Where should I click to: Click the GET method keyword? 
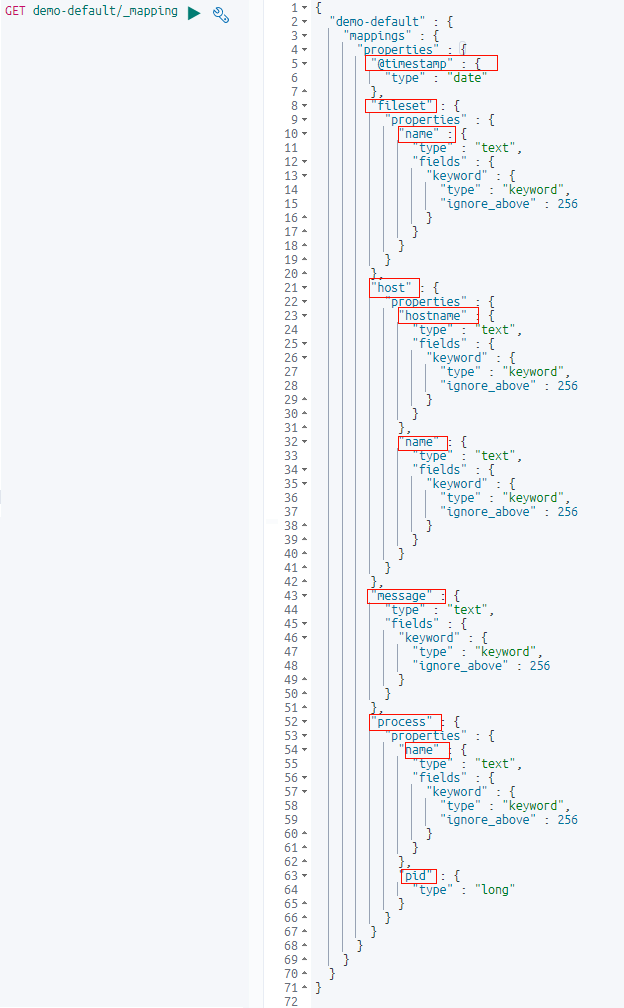pyautogui.click(x=15, y=11)
